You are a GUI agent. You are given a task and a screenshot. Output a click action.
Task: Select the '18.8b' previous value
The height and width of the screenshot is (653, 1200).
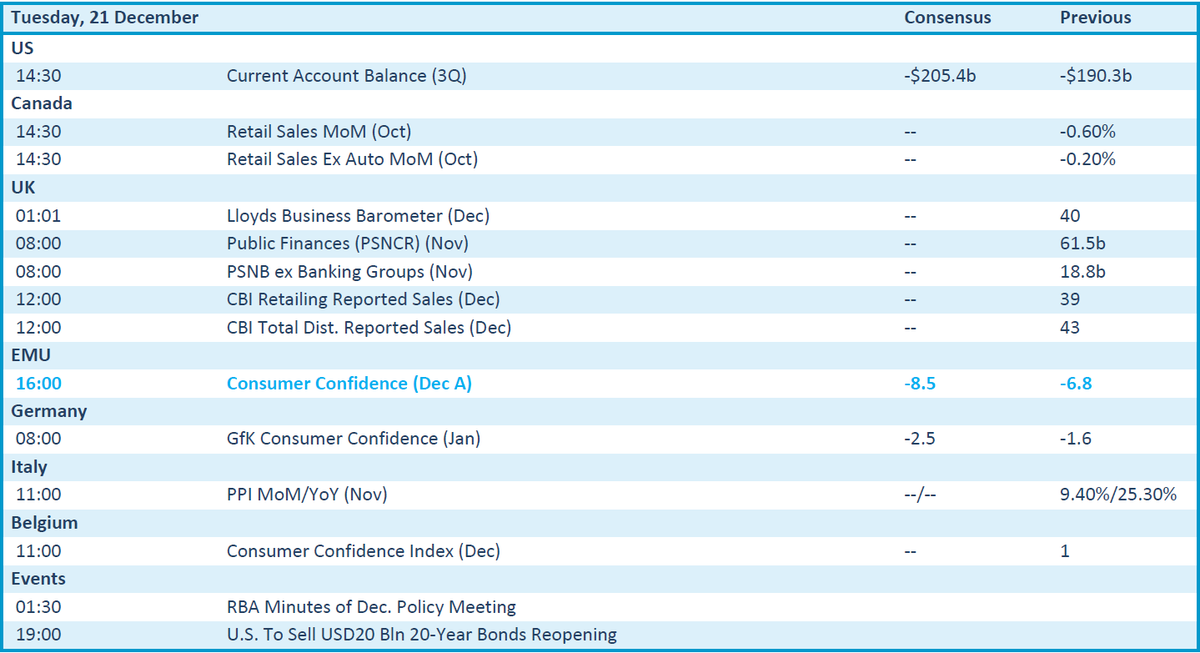coord(1082,271)
